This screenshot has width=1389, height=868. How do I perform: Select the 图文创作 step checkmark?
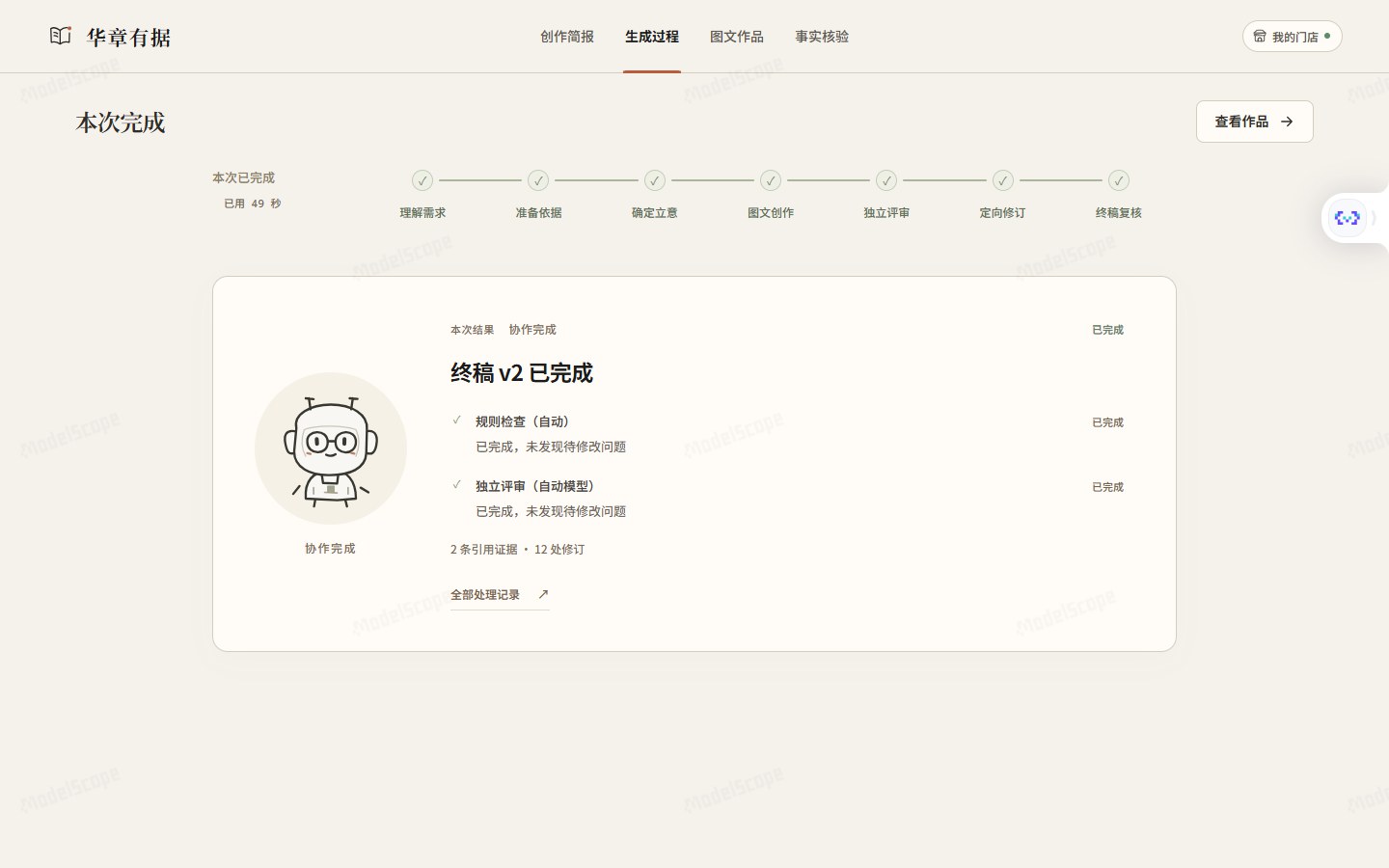pos(771,180)
